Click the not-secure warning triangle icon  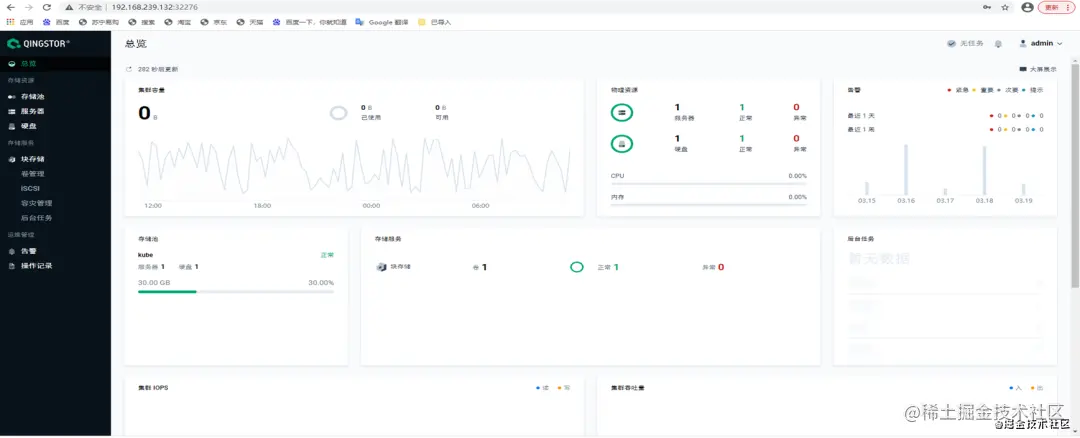click(70, 7)
